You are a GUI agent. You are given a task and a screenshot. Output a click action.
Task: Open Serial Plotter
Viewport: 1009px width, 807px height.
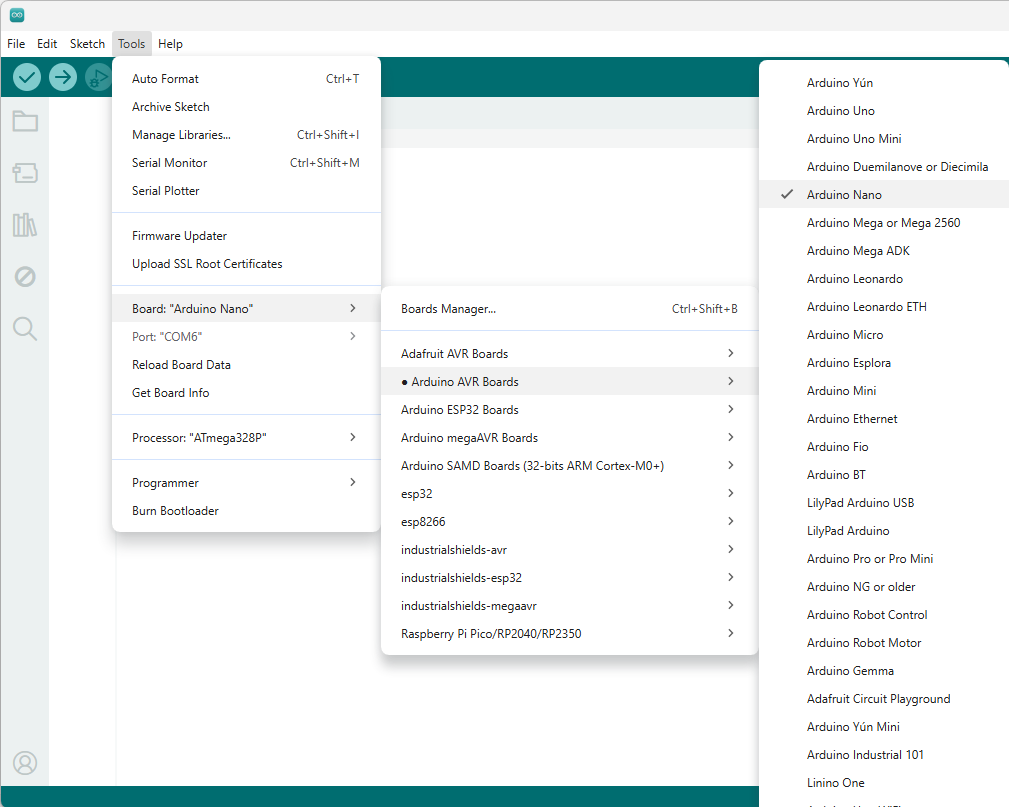point(246,190)
